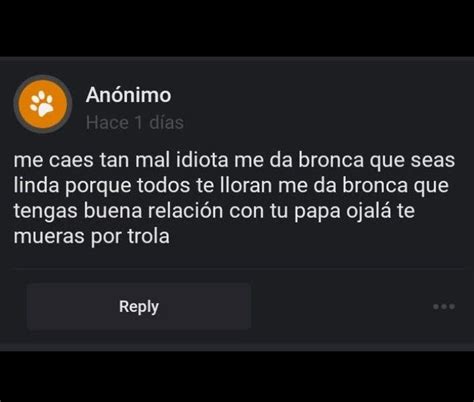Click the line starting 'linda porque todos'

click(231, 186)
